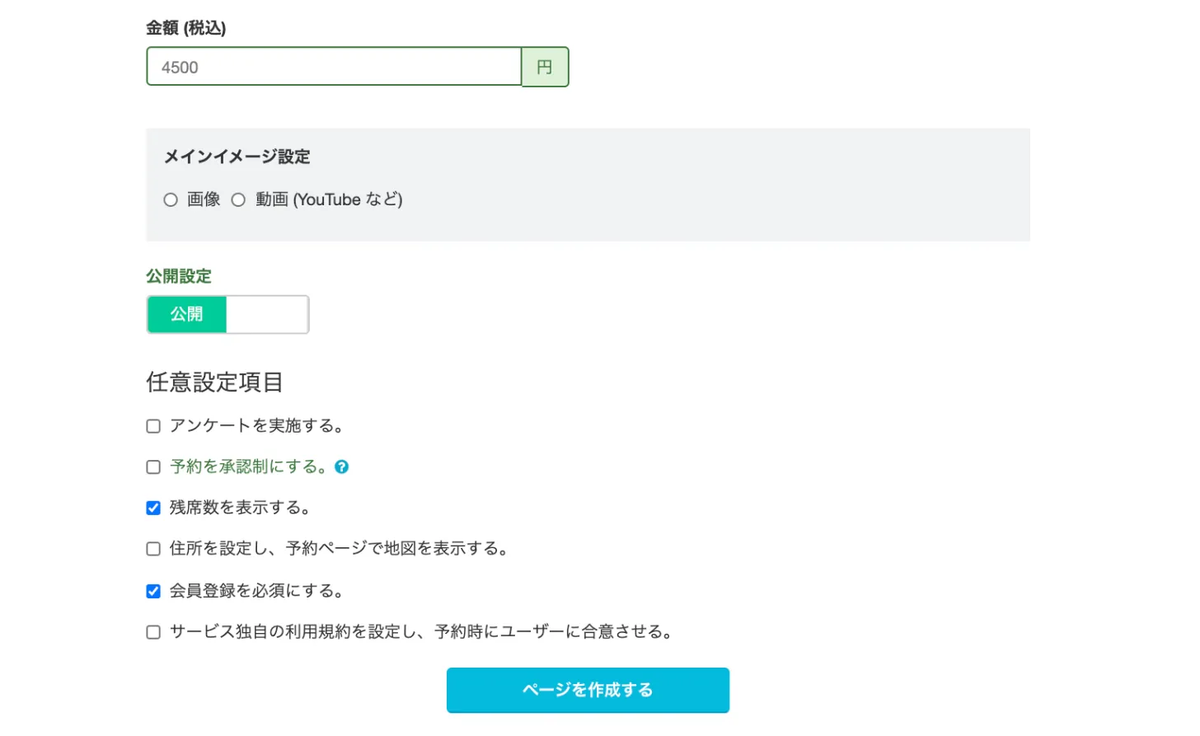Click the 公開設定 label

[179, 276]
